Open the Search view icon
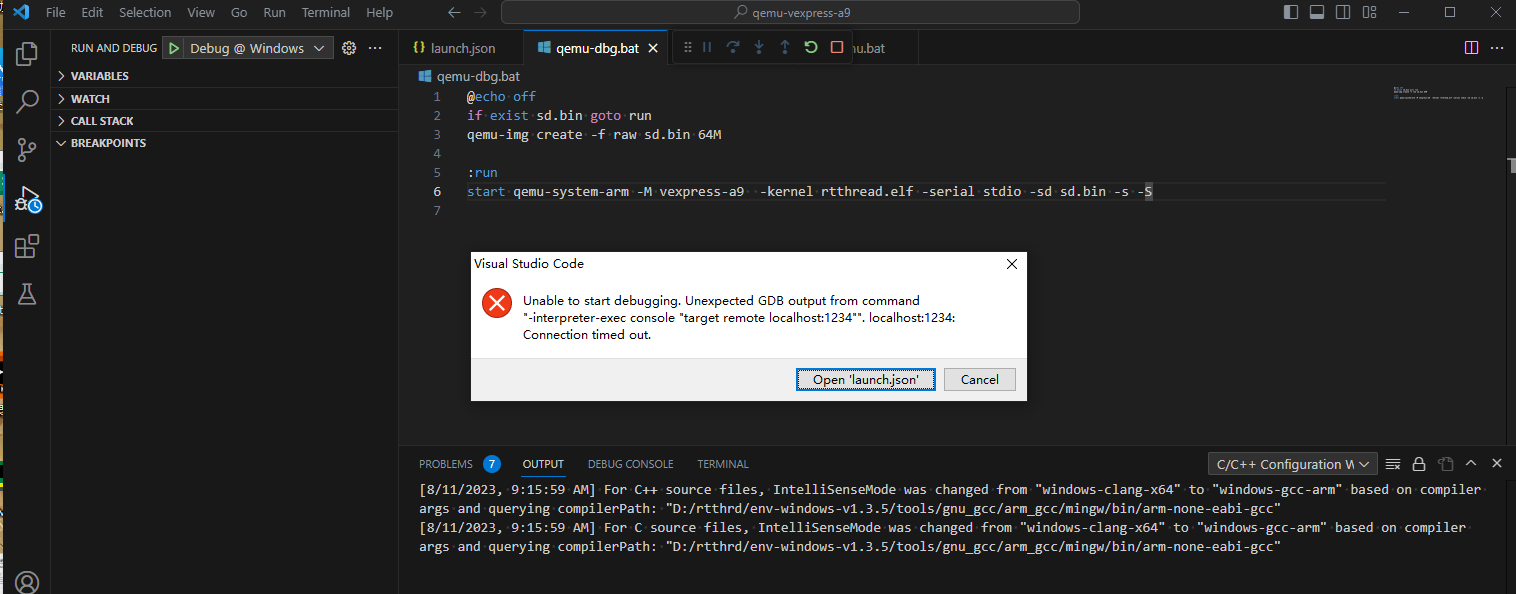The image size is (1516, 594). tap(27, 101)
